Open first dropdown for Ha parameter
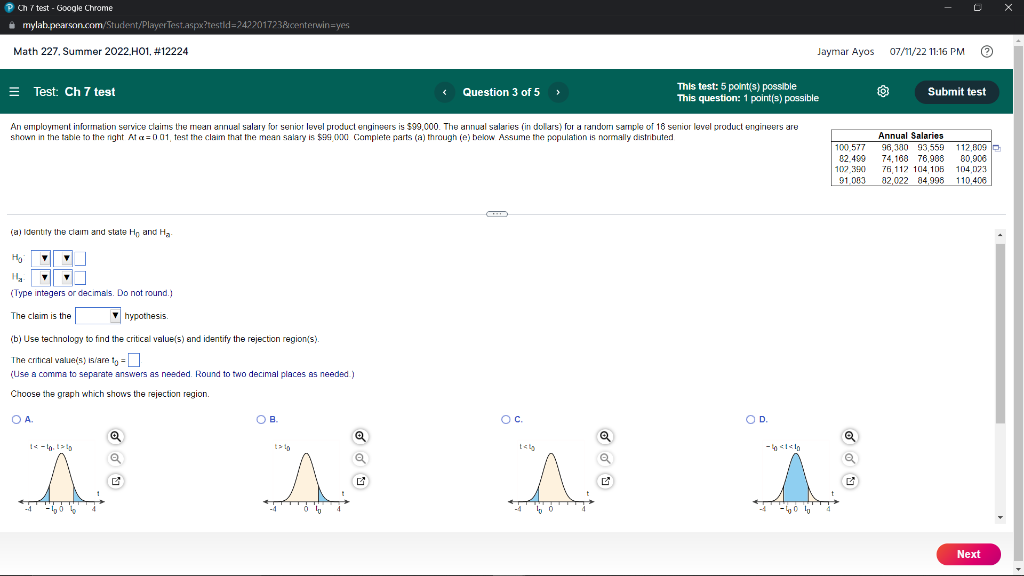 [x=40, y=278]
